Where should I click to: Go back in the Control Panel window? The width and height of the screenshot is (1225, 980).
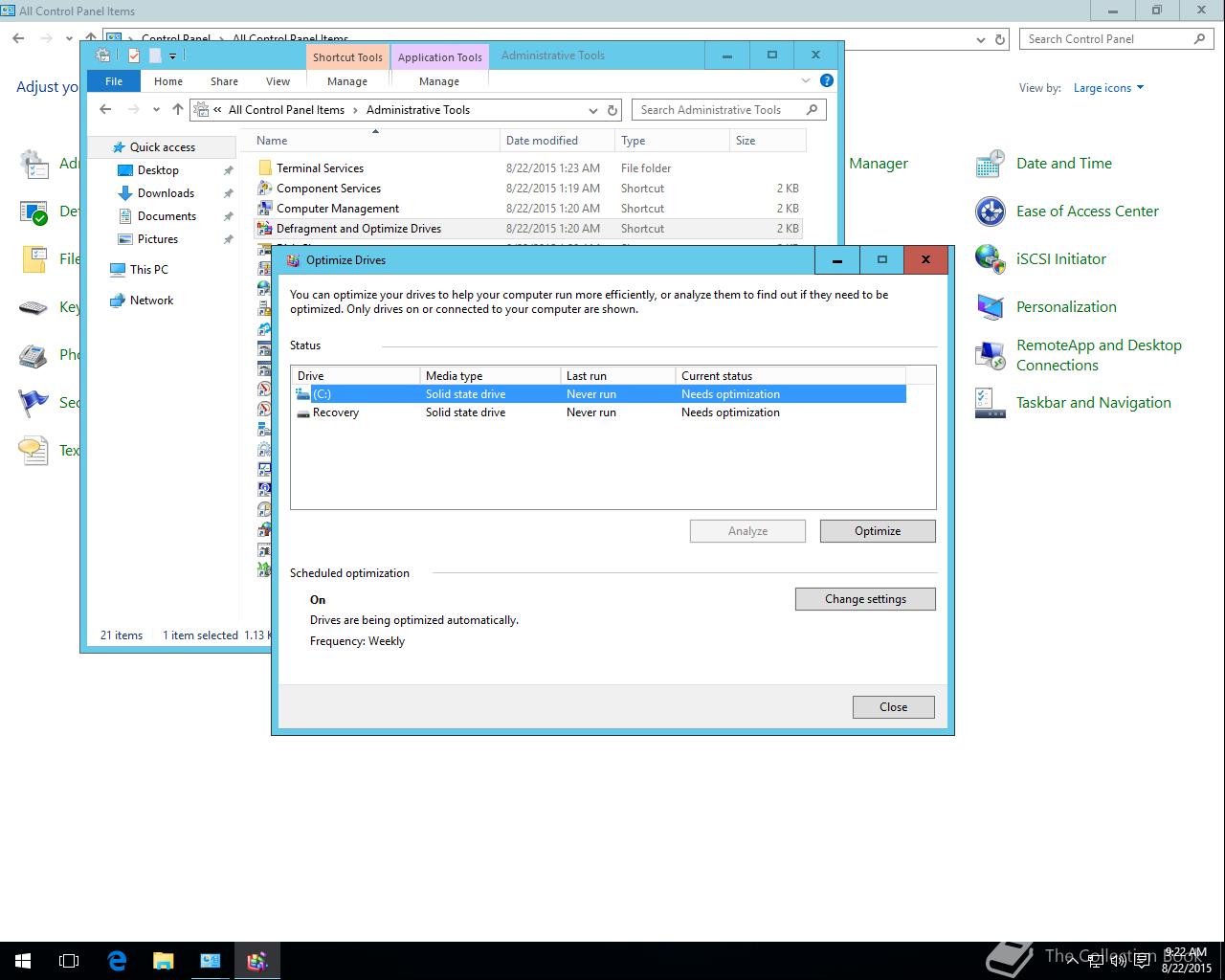point(18,39)
